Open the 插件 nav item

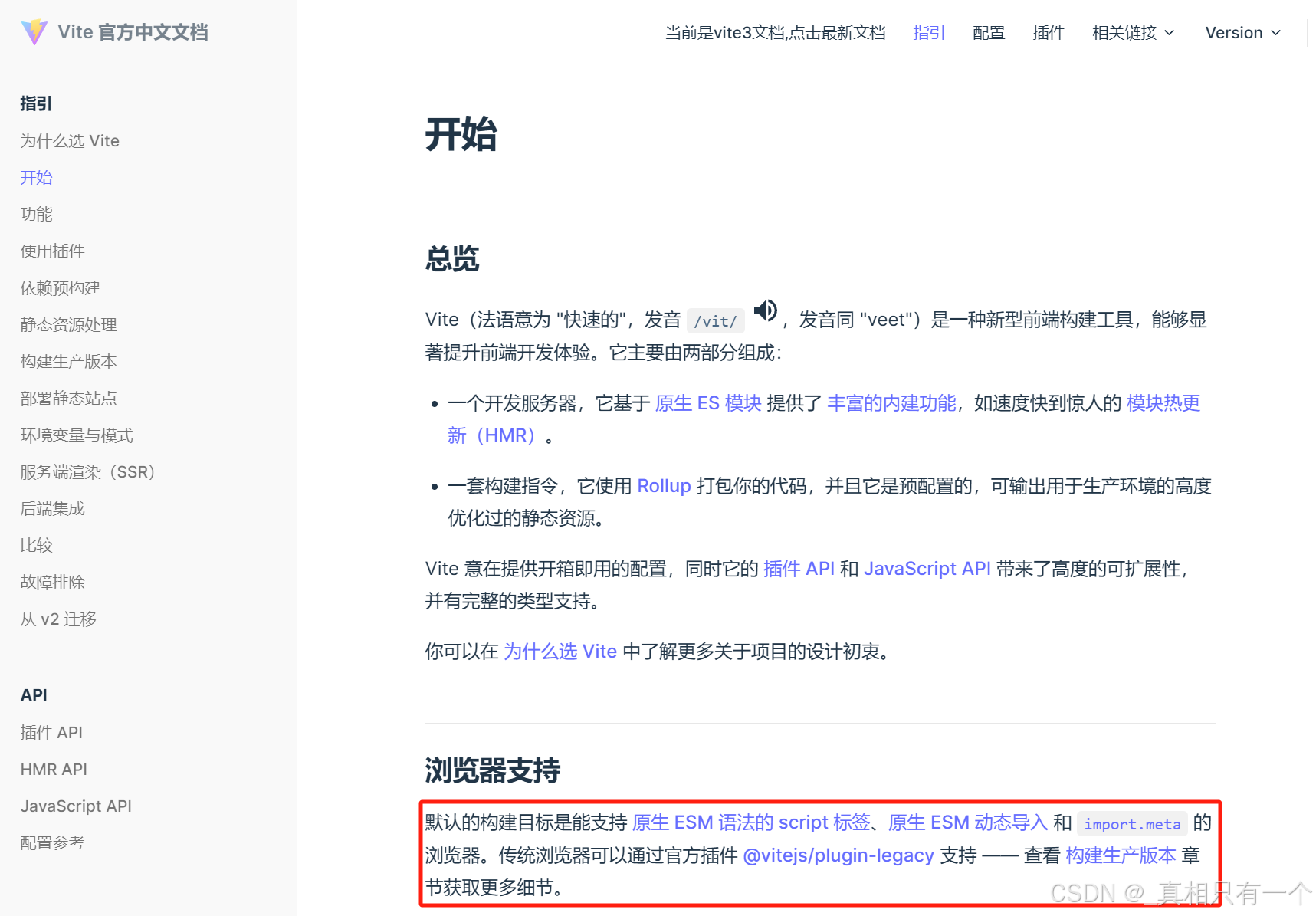[1049, 33]
